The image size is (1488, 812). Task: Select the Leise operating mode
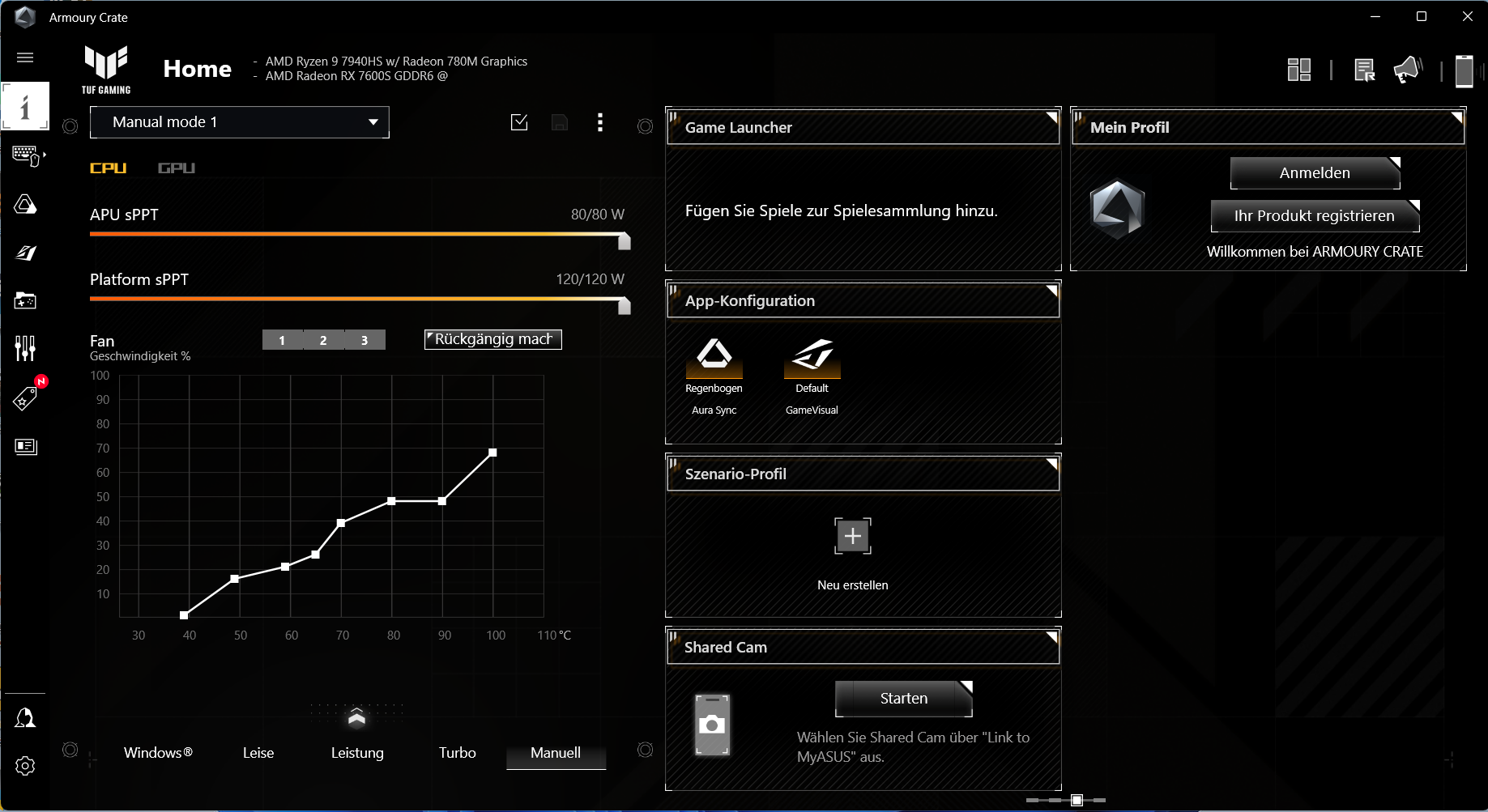point(258,753)
